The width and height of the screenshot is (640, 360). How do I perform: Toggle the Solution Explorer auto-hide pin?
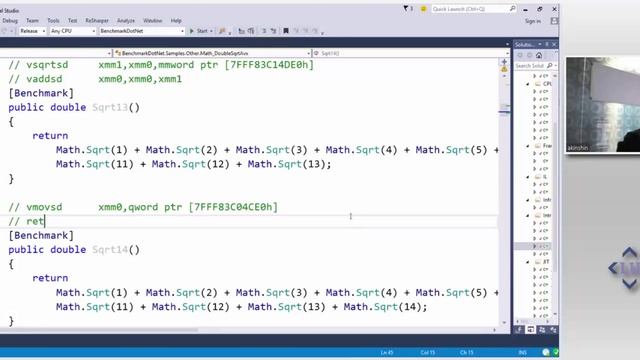pyautogui.click(x=547, y=44)
